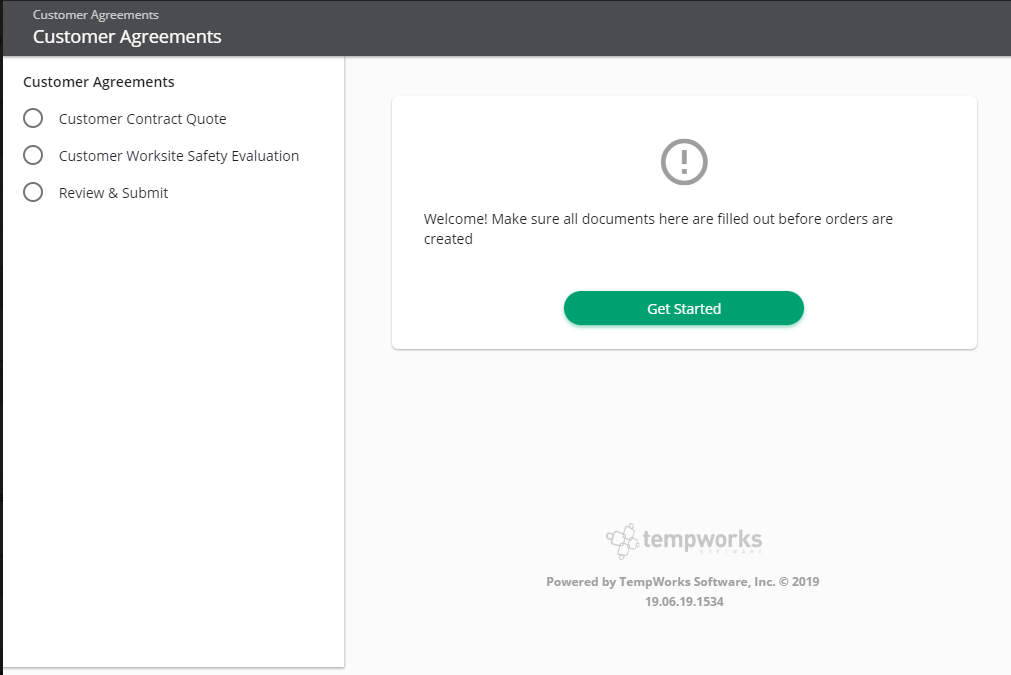The image size is (1011, 675).
Task: Click the version number 19.06.19.1534
Action: click(x=684, y=602)
